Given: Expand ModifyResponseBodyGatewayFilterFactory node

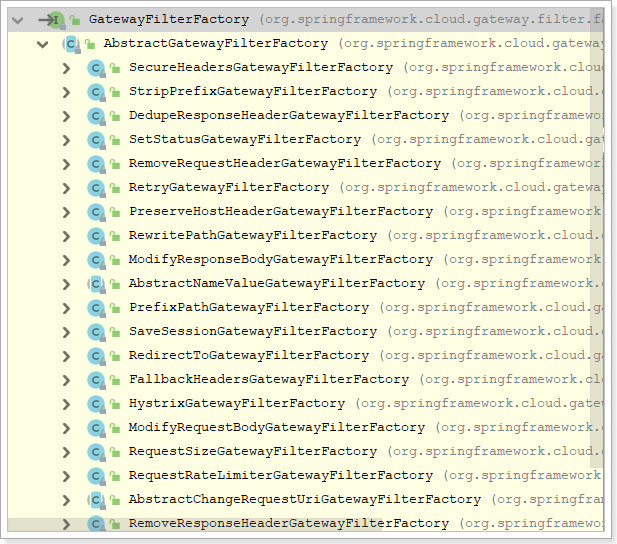Looking at the screenshot, I should click(66, 261).
